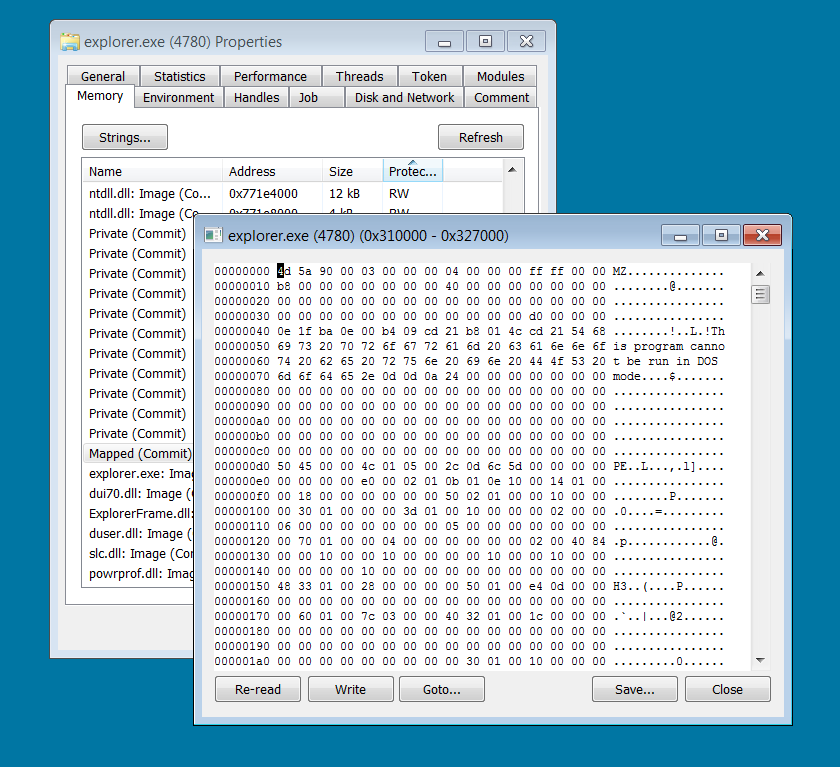
Task: Click the b8 byte on row 00000010
Action: click(284, 286)
